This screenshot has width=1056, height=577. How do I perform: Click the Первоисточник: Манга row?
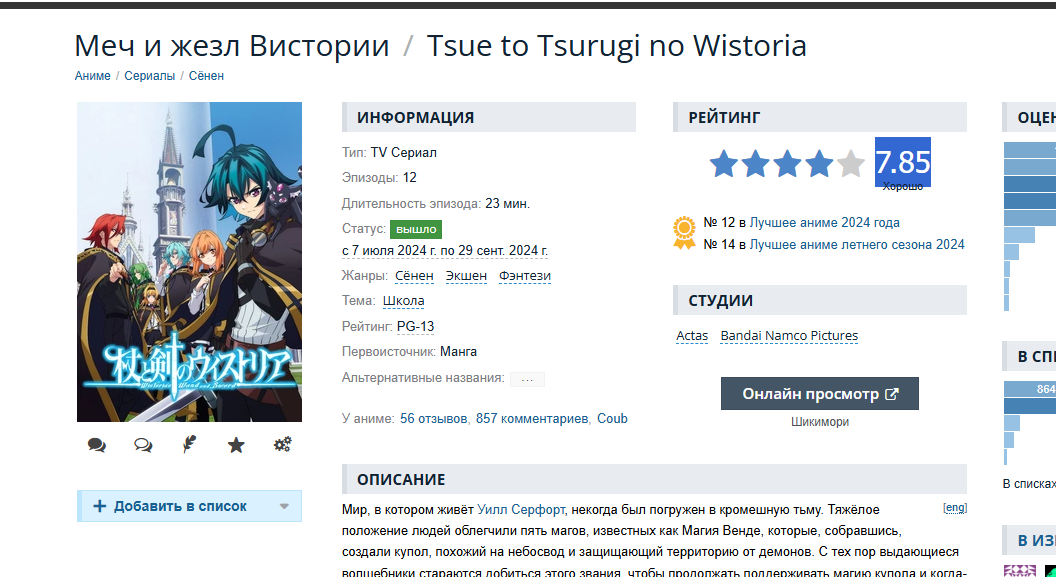[409, 352]
